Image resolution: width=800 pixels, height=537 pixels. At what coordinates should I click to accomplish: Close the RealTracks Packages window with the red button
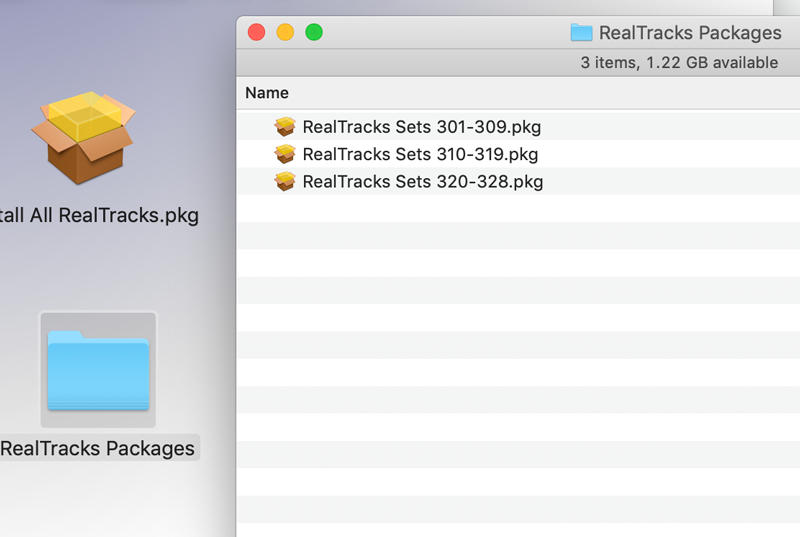coord(256,32)
